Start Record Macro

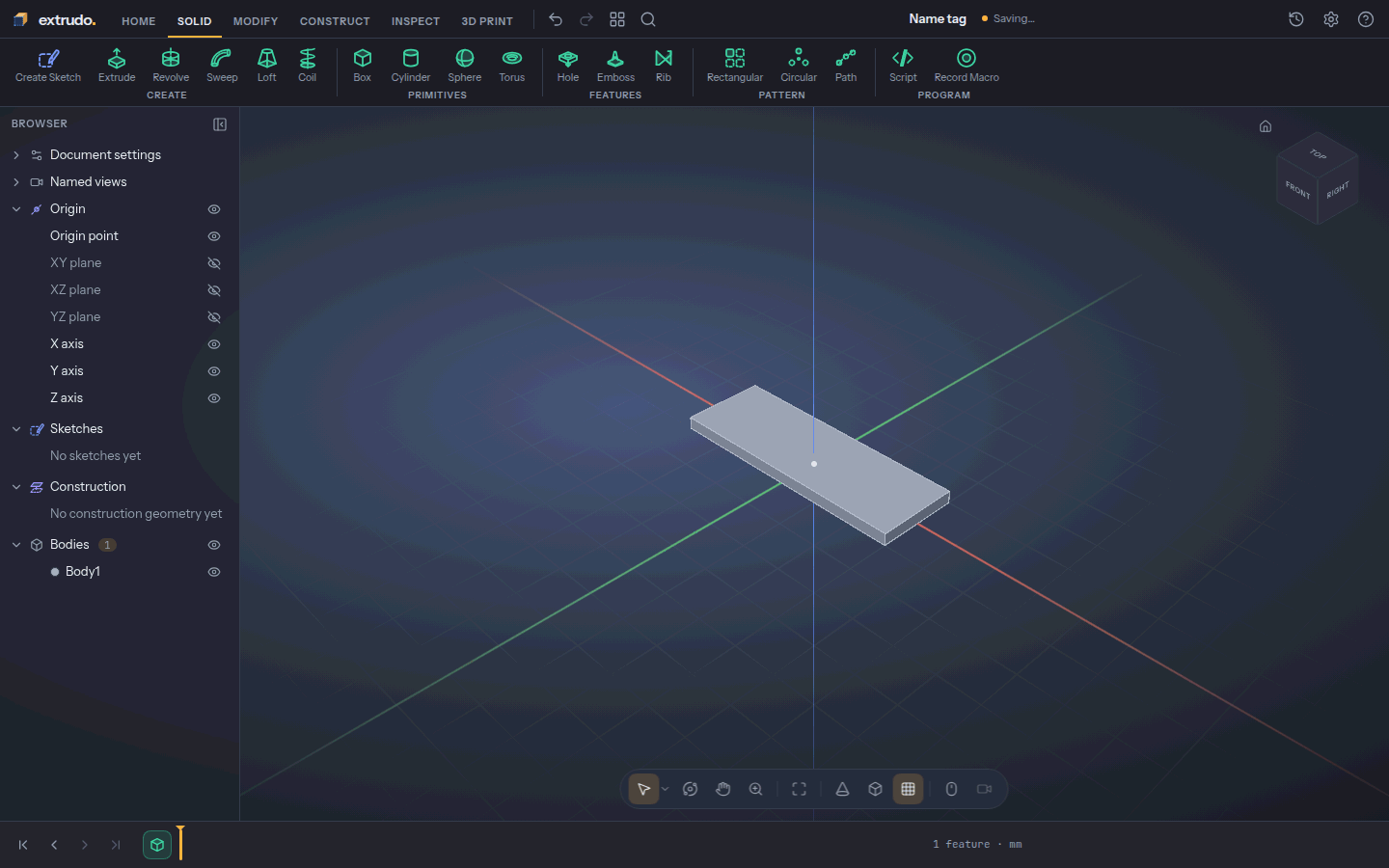967,66
